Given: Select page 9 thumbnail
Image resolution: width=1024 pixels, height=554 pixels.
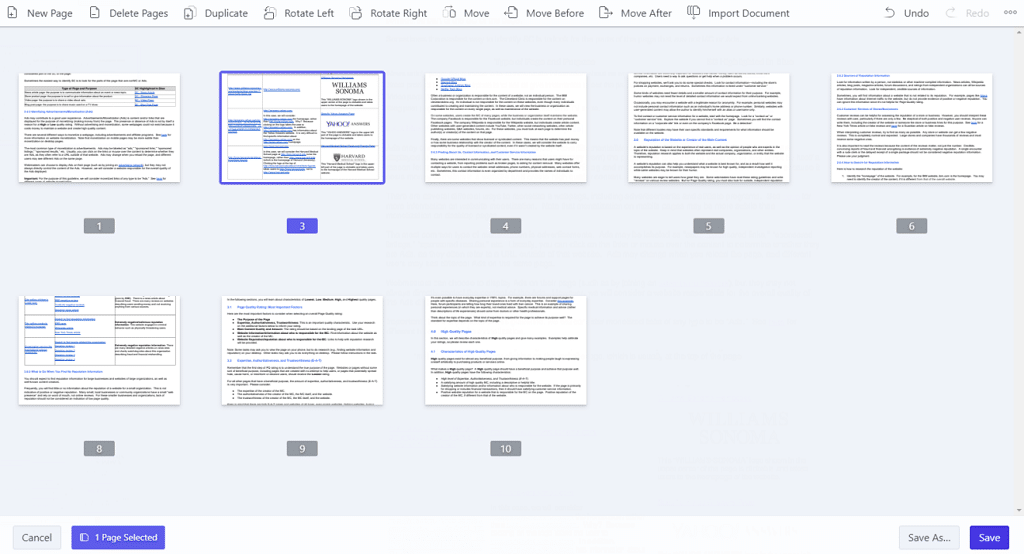Looking at the screenshot, I should (x=302, y=350).
